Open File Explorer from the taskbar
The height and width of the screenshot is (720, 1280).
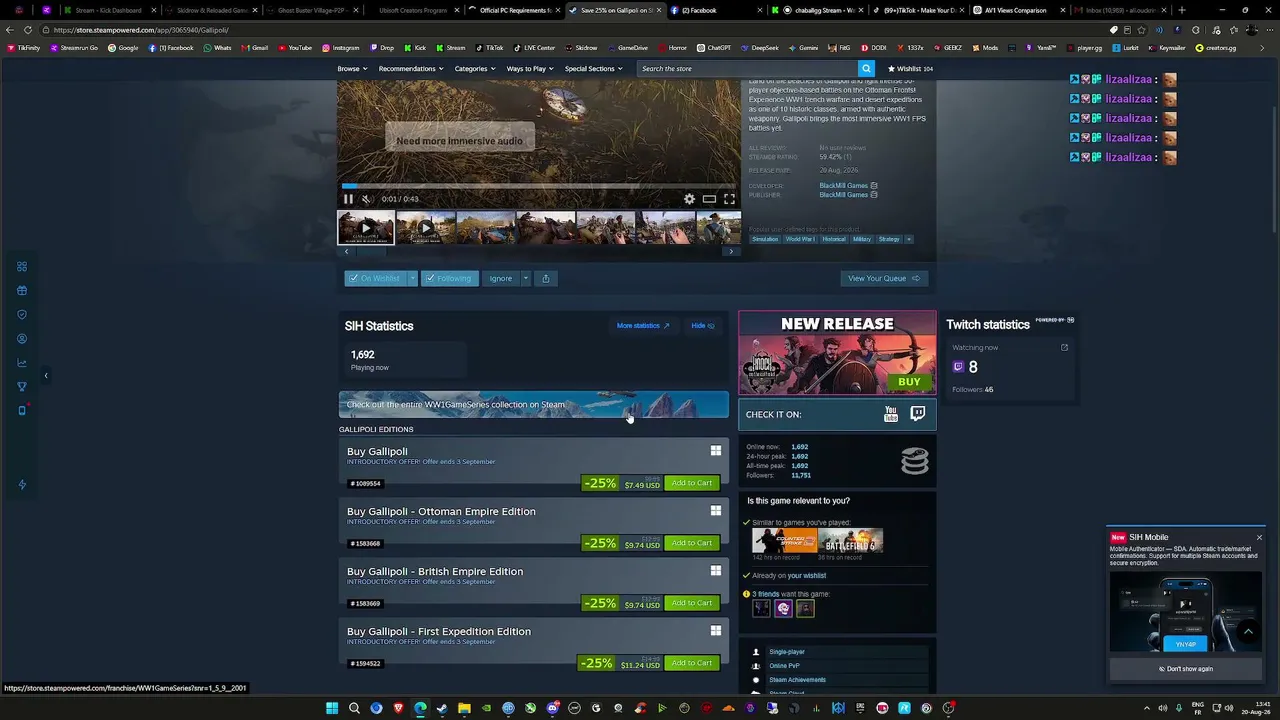point(464,708)
